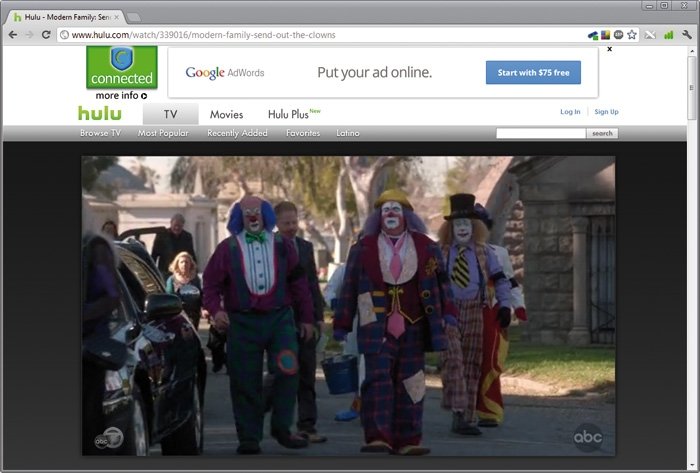Screen dimensions: 700x473
Task: Open Browse TV submenu
Action: [x=100, y=133]
